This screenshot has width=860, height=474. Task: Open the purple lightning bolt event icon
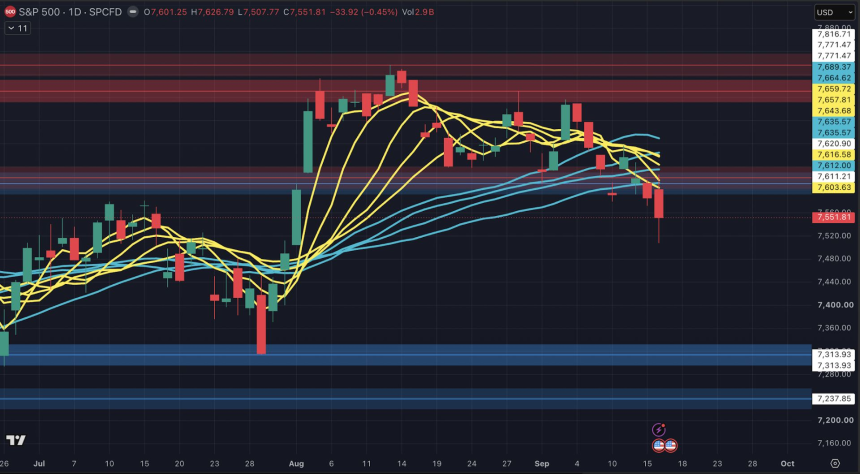tap(659, 430)
